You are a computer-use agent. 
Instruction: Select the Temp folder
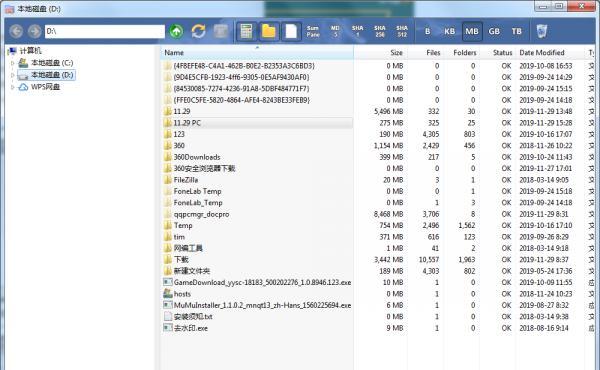(x=183, y=225)
